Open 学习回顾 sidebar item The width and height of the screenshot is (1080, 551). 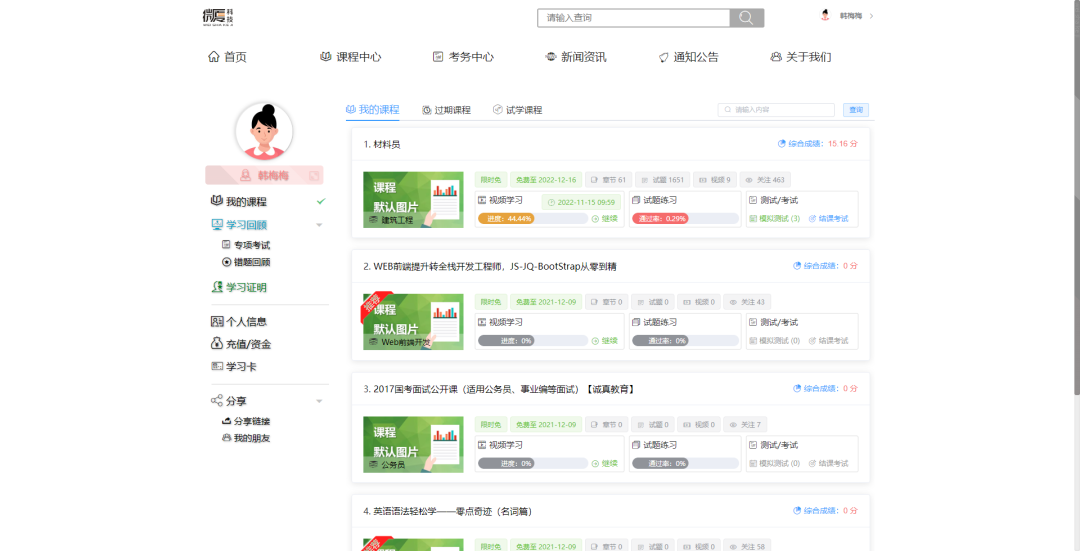click(238, 225)
